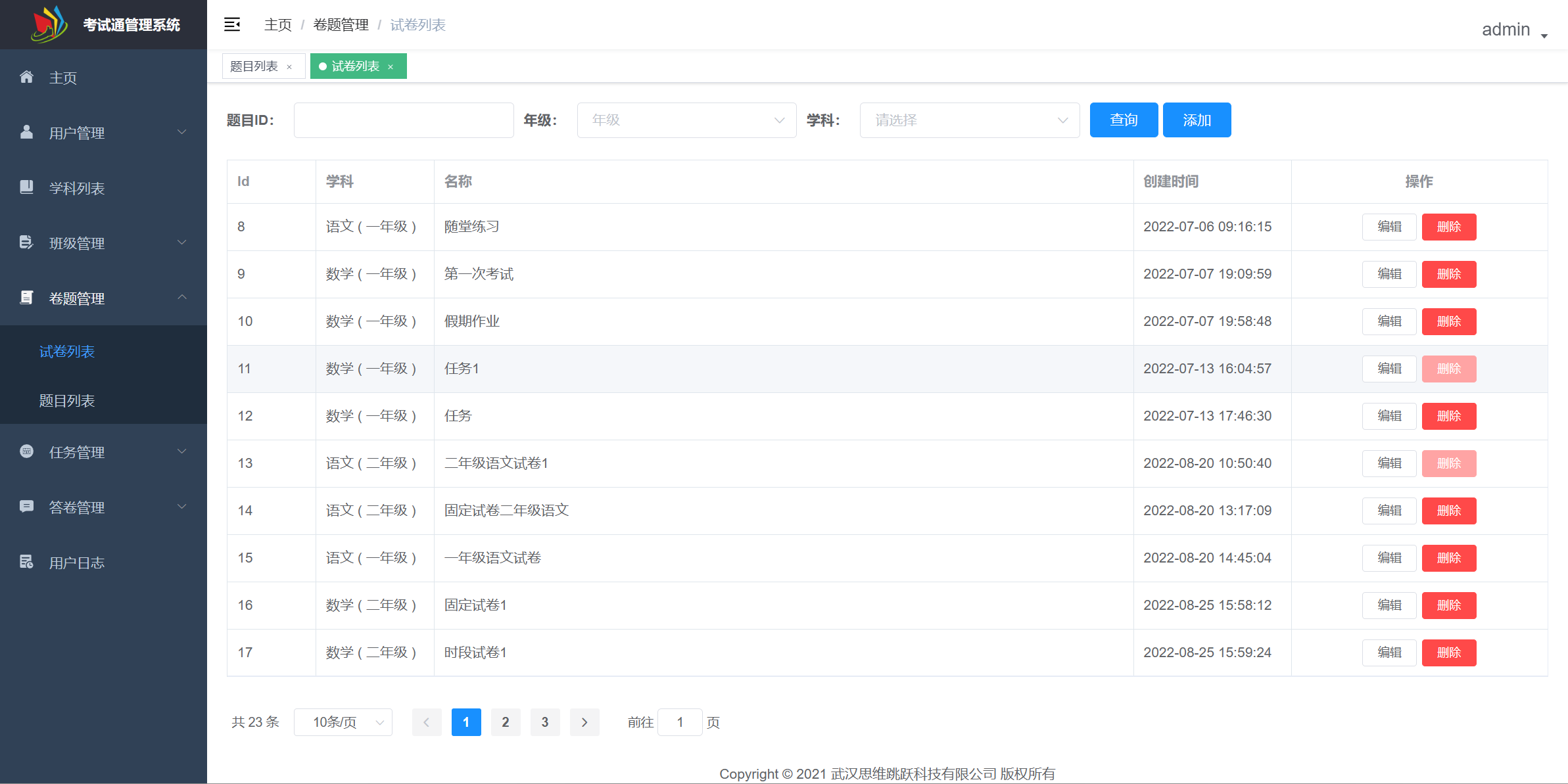1568x784 pixels.
Task: Go to the previous page arrow
Action: pos(427,722)
